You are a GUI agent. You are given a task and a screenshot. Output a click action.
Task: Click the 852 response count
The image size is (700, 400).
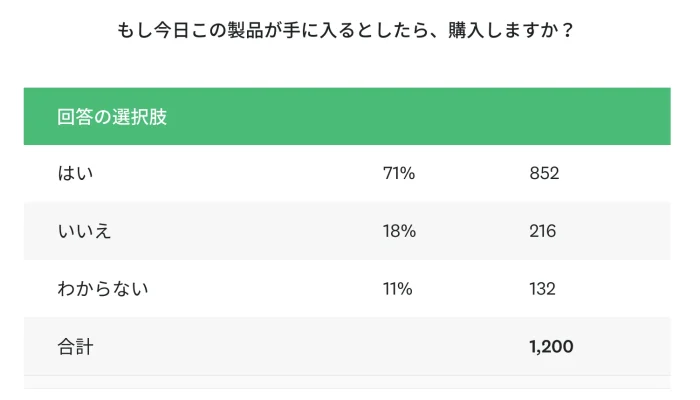coord(544,174)
